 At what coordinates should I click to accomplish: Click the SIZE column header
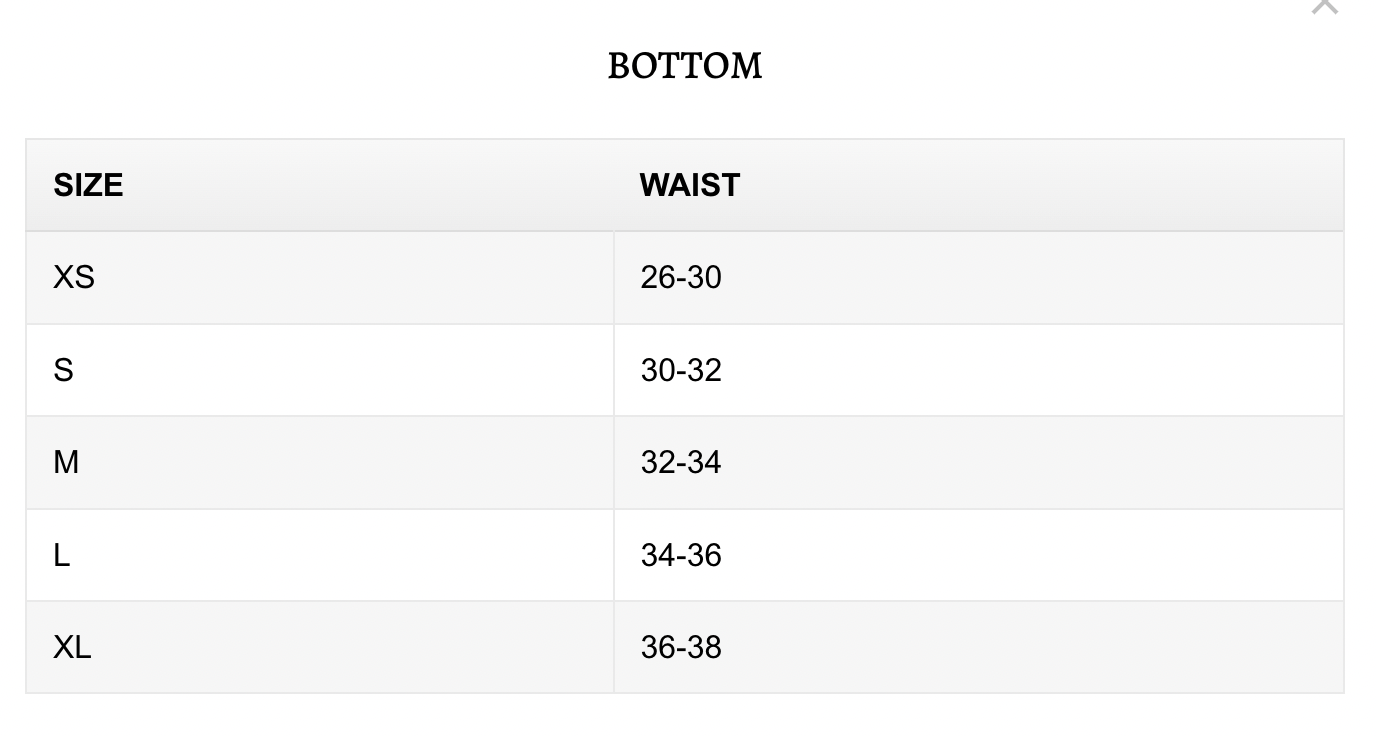(88, 185)
